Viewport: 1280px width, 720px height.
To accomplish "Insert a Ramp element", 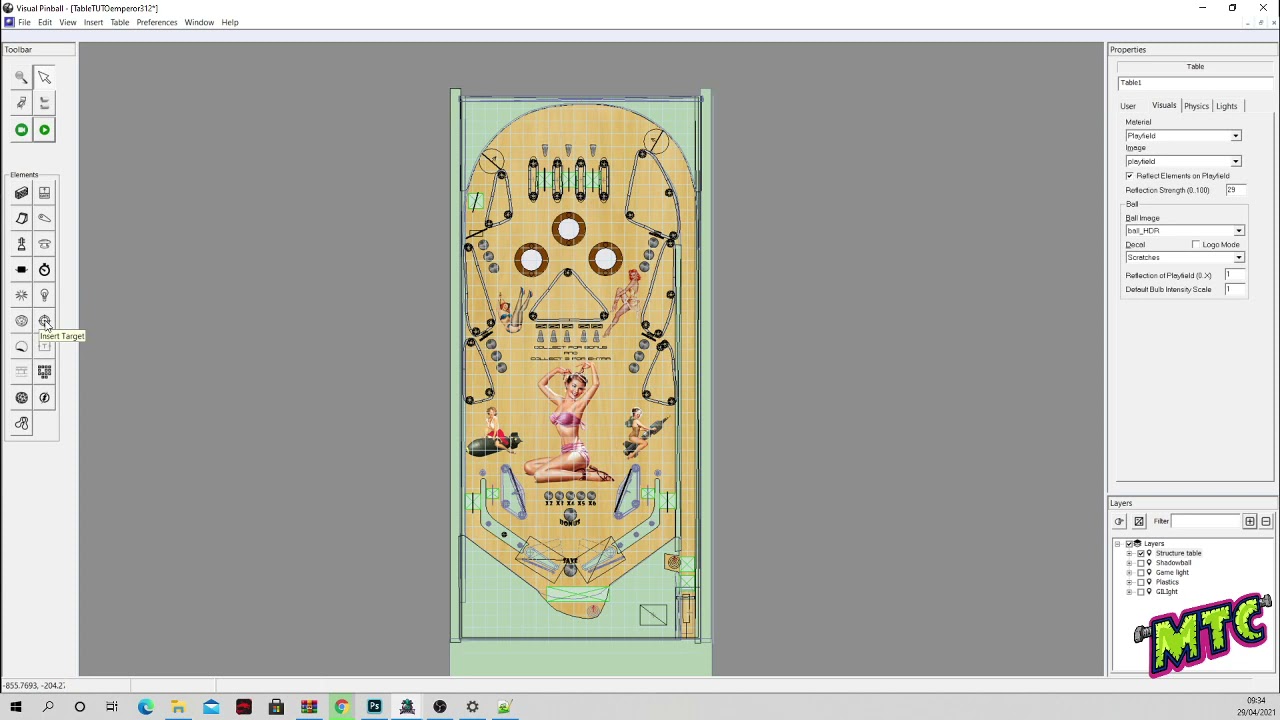I will click(21, 218).
